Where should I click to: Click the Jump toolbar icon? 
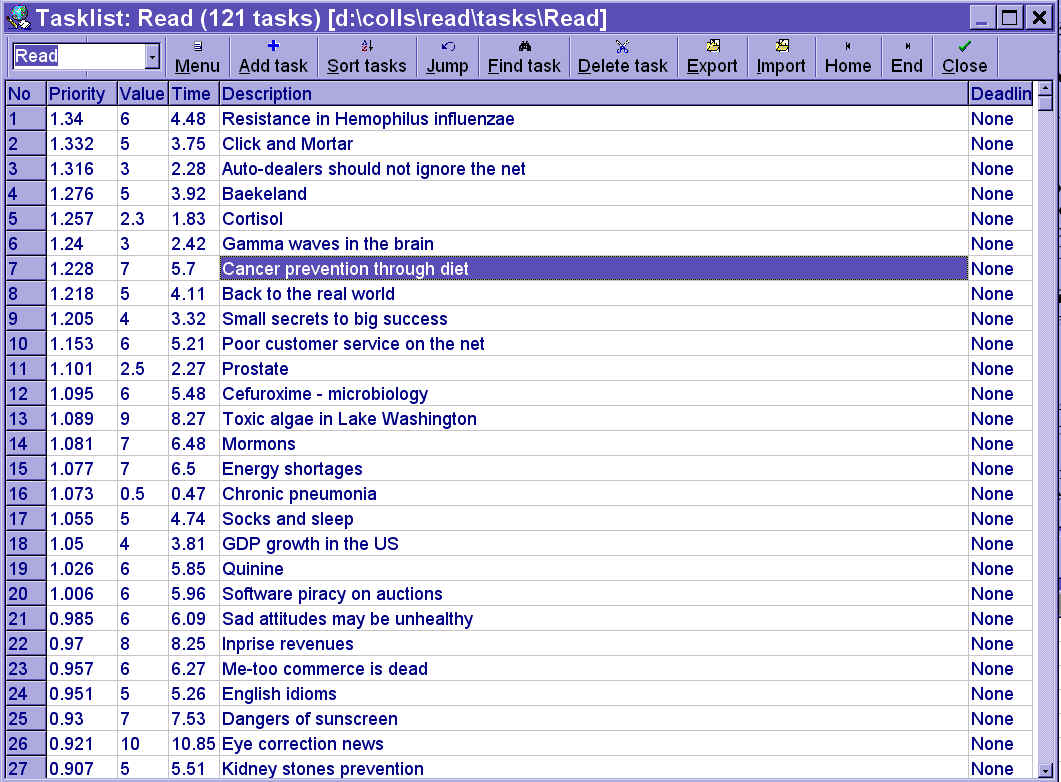pyautogui.click(x=447, y=47)
